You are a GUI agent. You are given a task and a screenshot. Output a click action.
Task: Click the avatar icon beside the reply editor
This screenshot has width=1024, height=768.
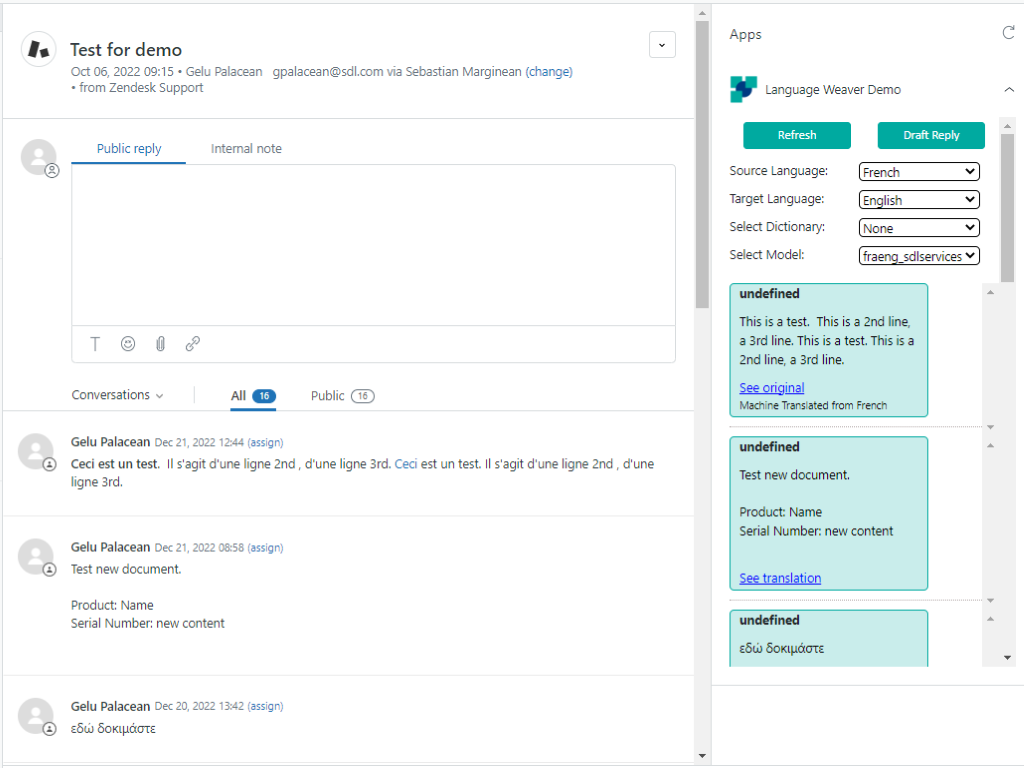pos(38,157)
